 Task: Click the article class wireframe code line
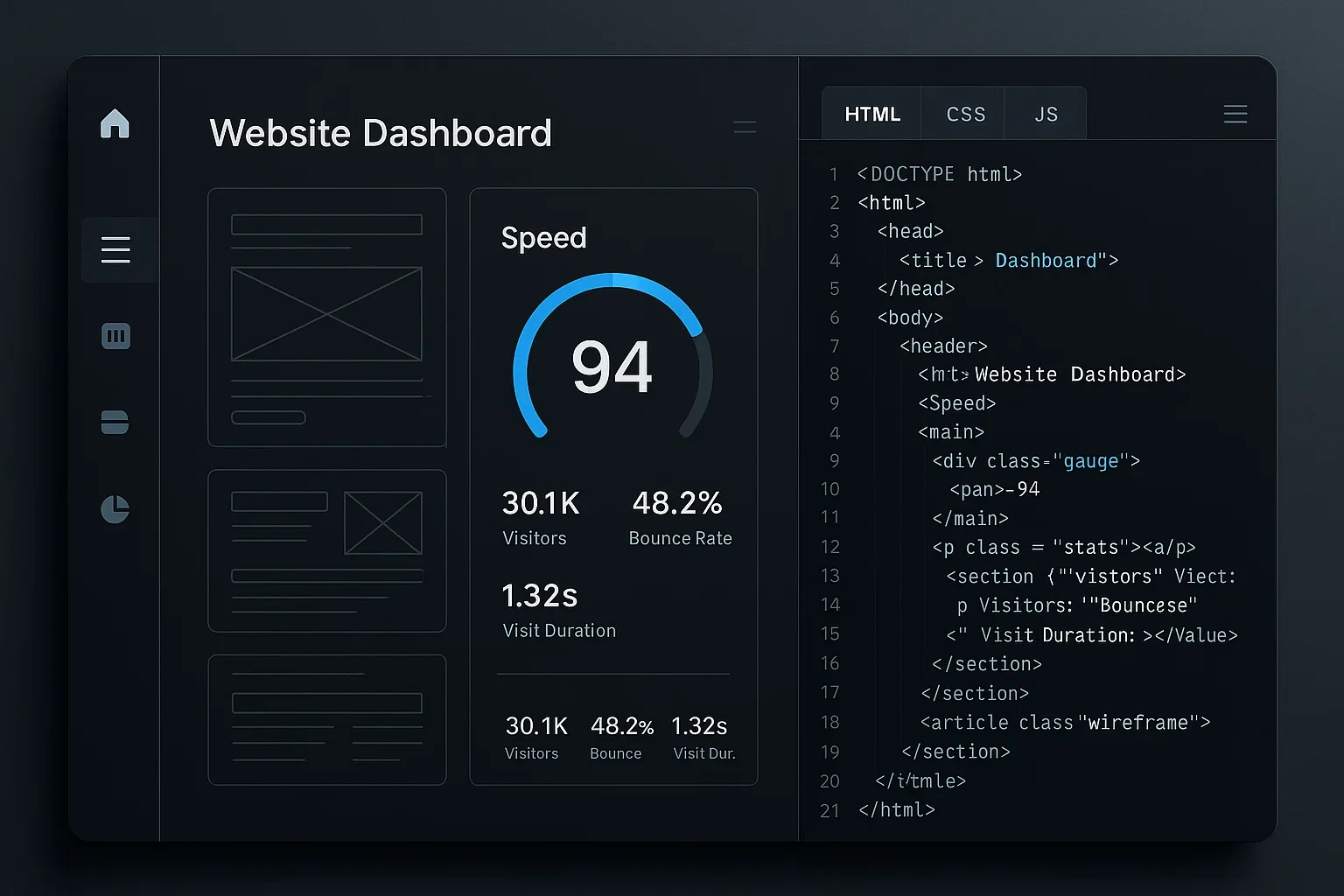point(1065,723)
